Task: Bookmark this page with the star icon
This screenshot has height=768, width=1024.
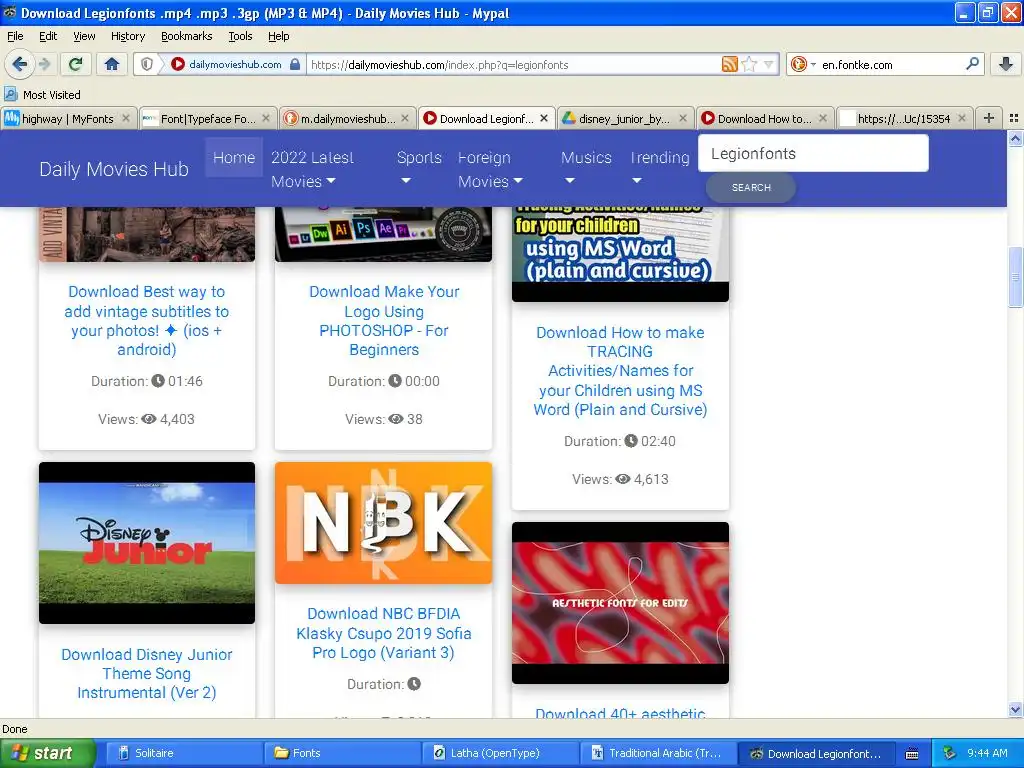Action: [x=749, y=64]
